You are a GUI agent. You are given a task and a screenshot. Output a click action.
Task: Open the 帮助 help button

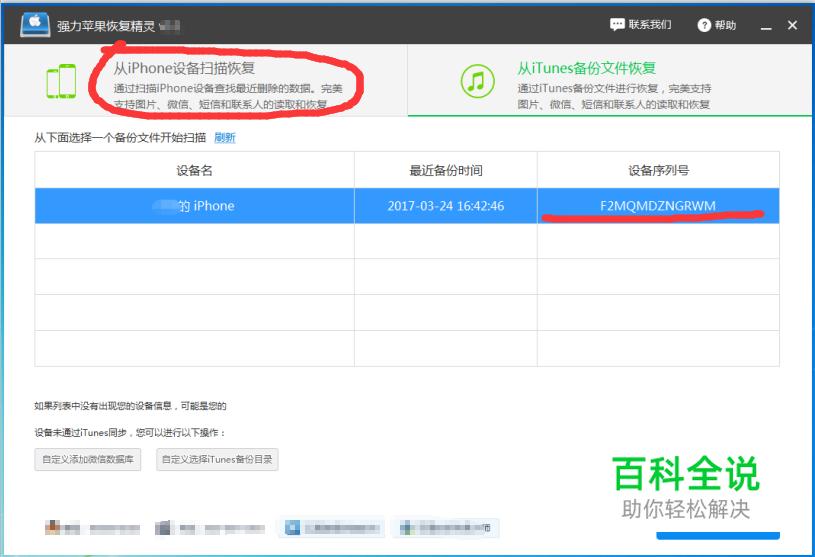pyautogui.click(x=717, y=25)
